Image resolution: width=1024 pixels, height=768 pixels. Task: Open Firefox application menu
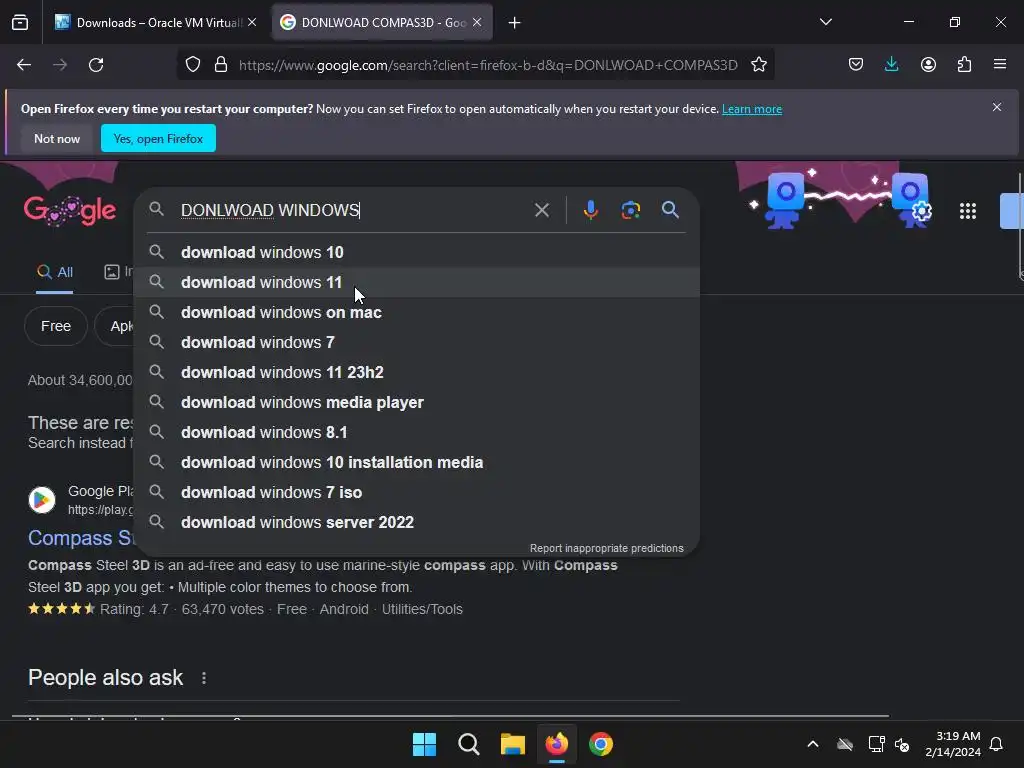point(1000,65)
